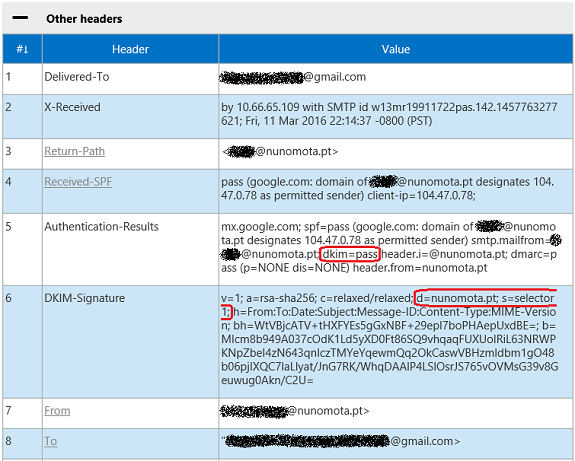Open the To header link

[x=51, y=441]
